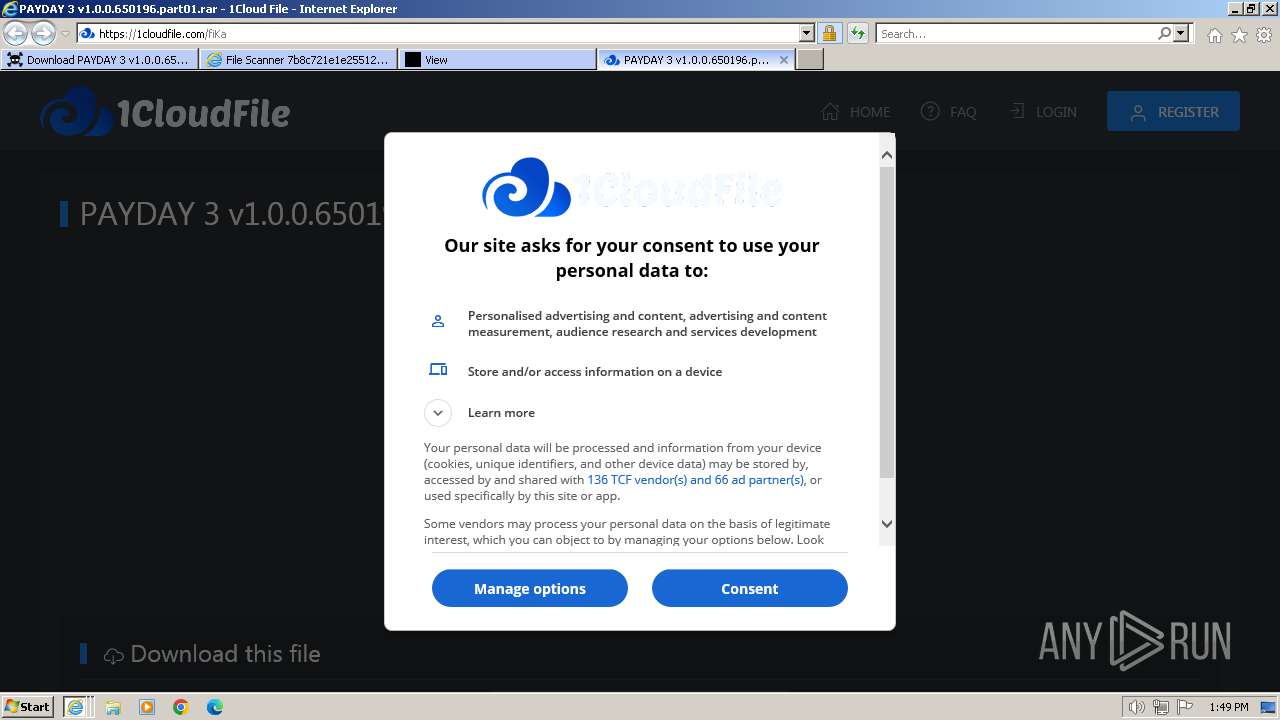
Task: Open the recent pages dropdown arrow
Action: (x=66, y=33)
